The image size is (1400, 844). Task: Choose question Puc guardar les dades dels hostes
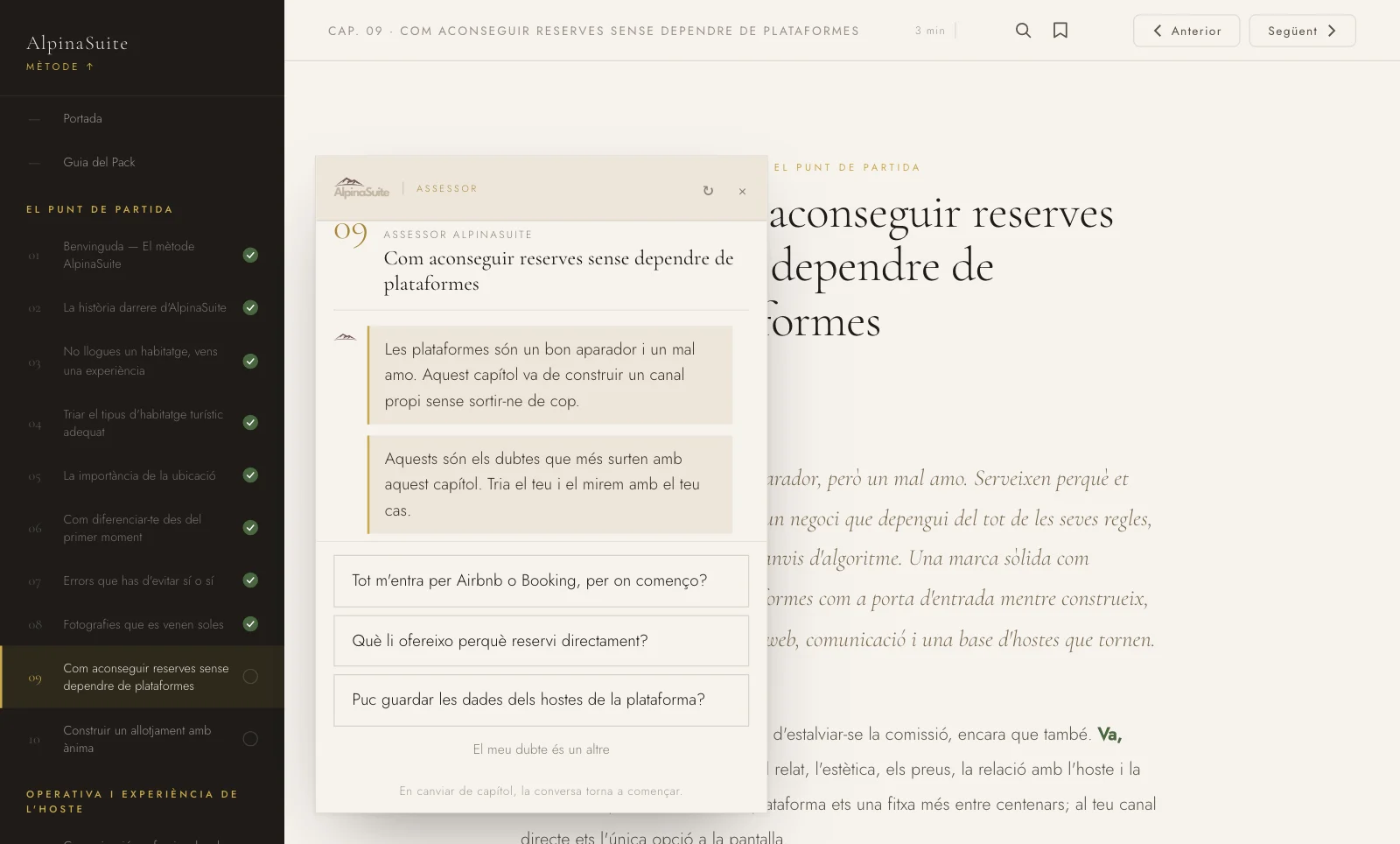pyautogui.click(x=541, y=700)
